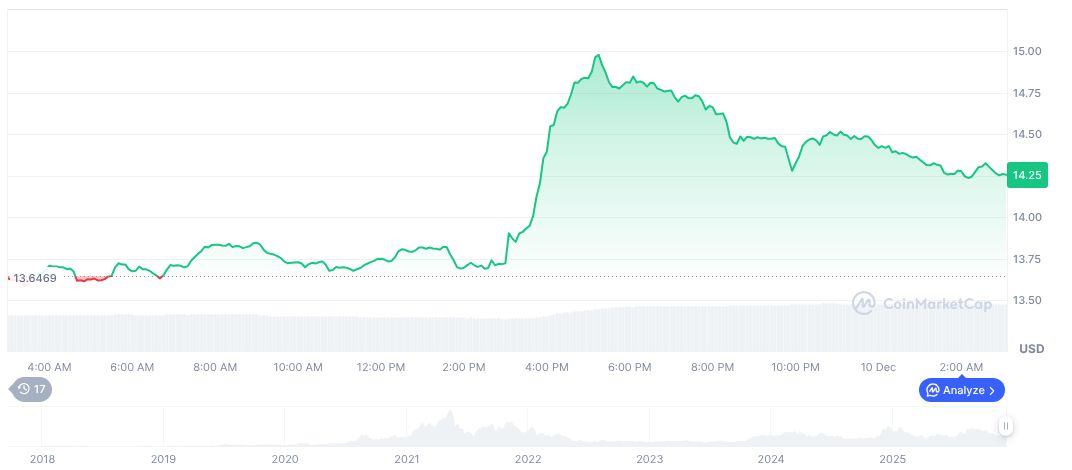Click the volume bars below 4:00 PM
The width and height of the screenshot is (1072, 470).
pos(546,330)
